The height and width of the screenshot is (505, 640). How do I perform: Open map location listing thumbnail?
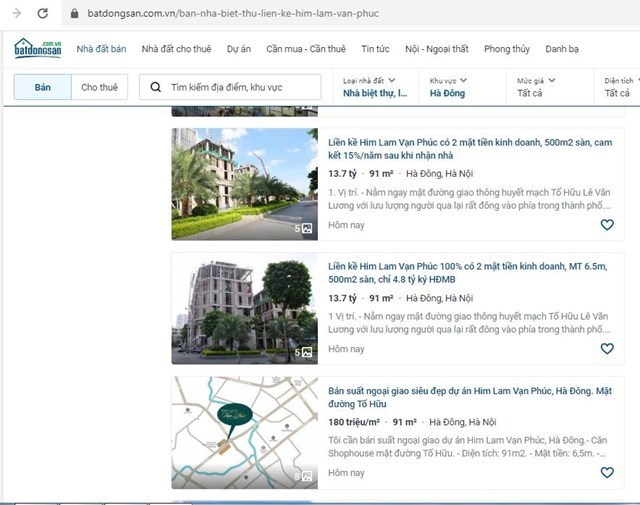point(244,432)
